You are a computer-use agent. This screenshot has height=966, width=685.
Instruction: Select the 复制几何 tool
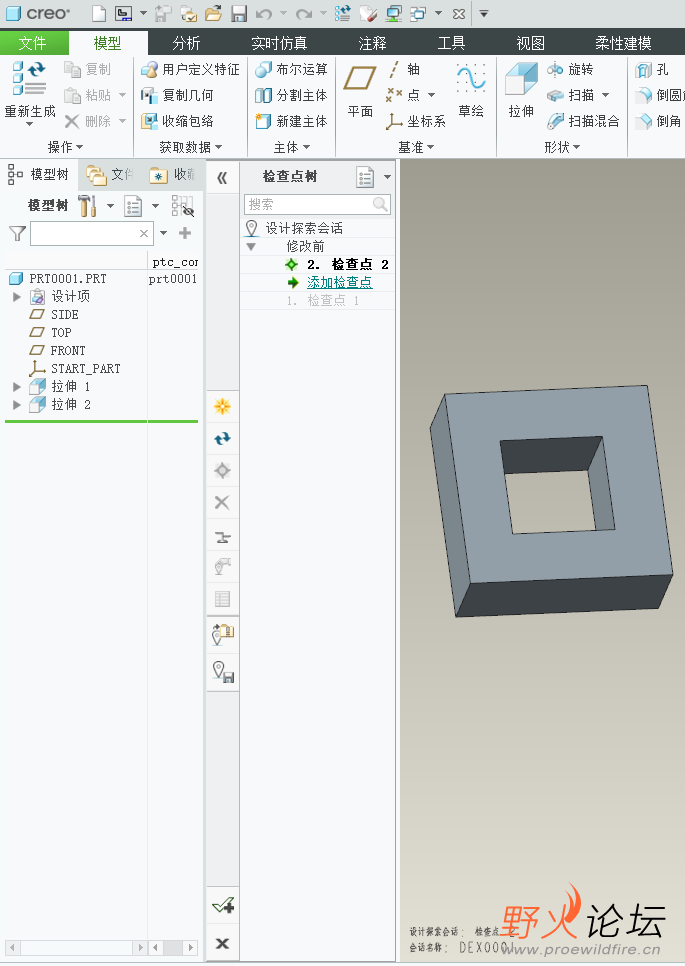click(177, 95)
